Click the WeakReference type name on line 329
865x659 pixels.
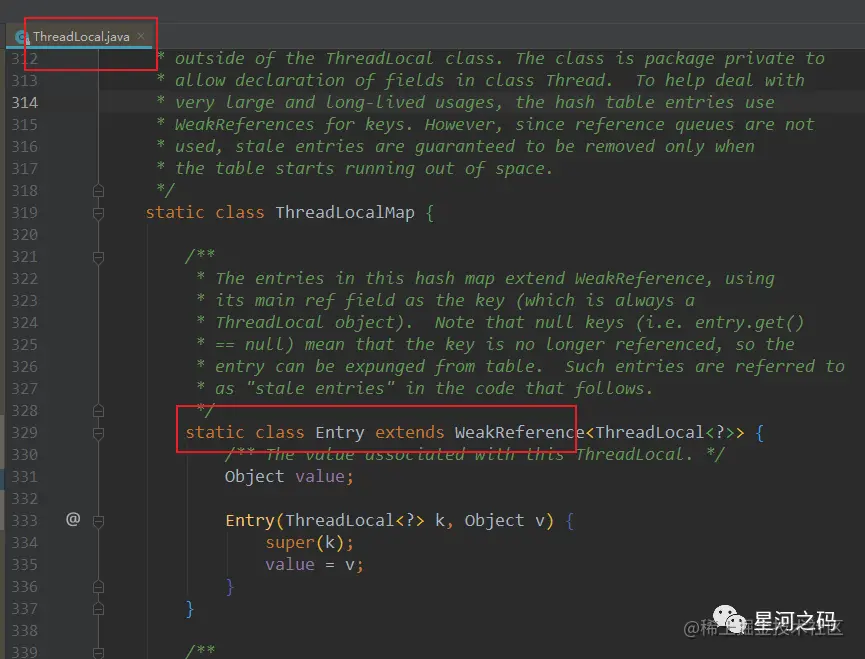coord(519,432)
